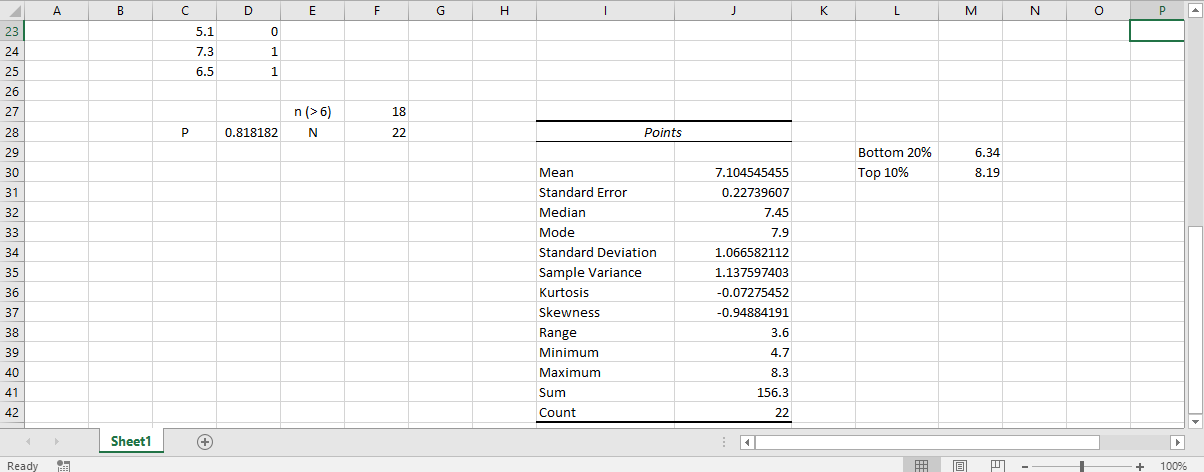Select column J header
Viewport: 1204px width, 472px height.
click(733, 10)
